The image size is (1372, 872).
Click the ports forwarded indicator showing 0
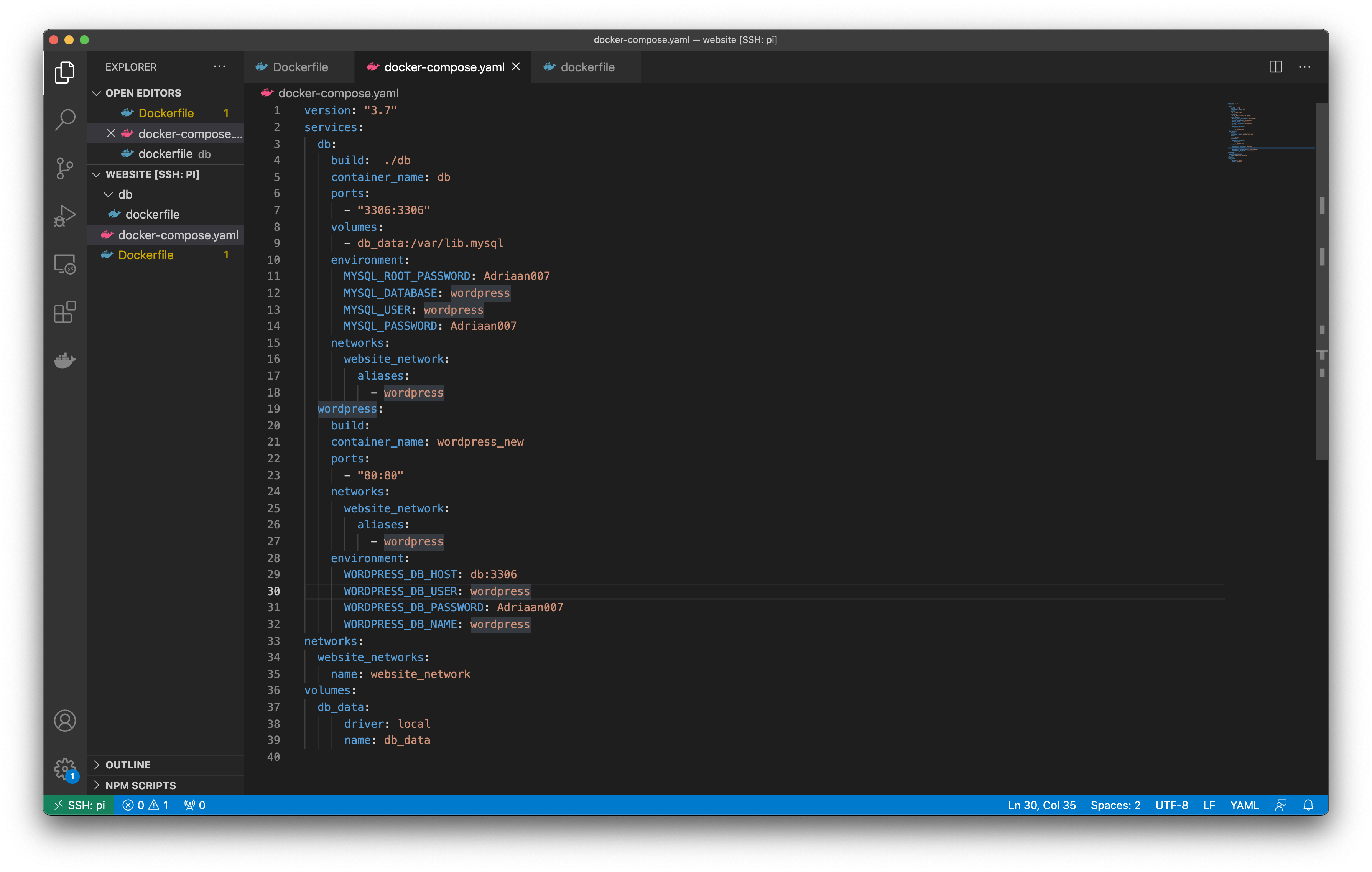pos(194,805)
